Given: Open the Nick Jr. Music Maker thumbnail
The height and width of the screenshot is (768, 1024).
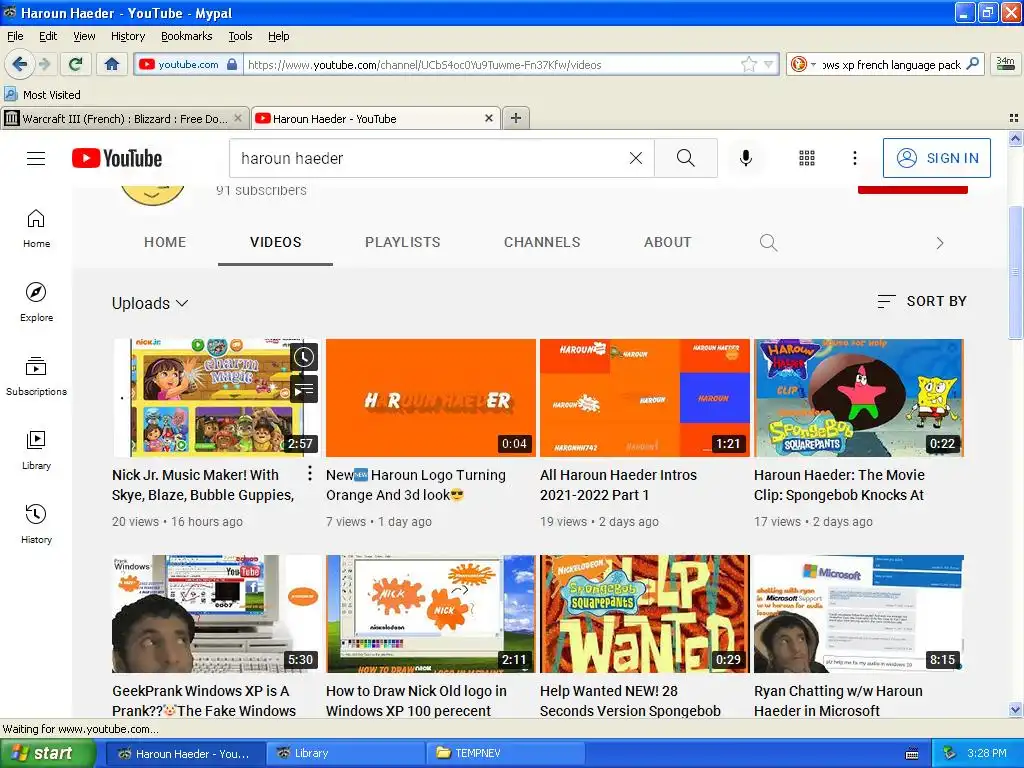Looking at the screenshot, I should pyautogui.click(x=216, y=398).
